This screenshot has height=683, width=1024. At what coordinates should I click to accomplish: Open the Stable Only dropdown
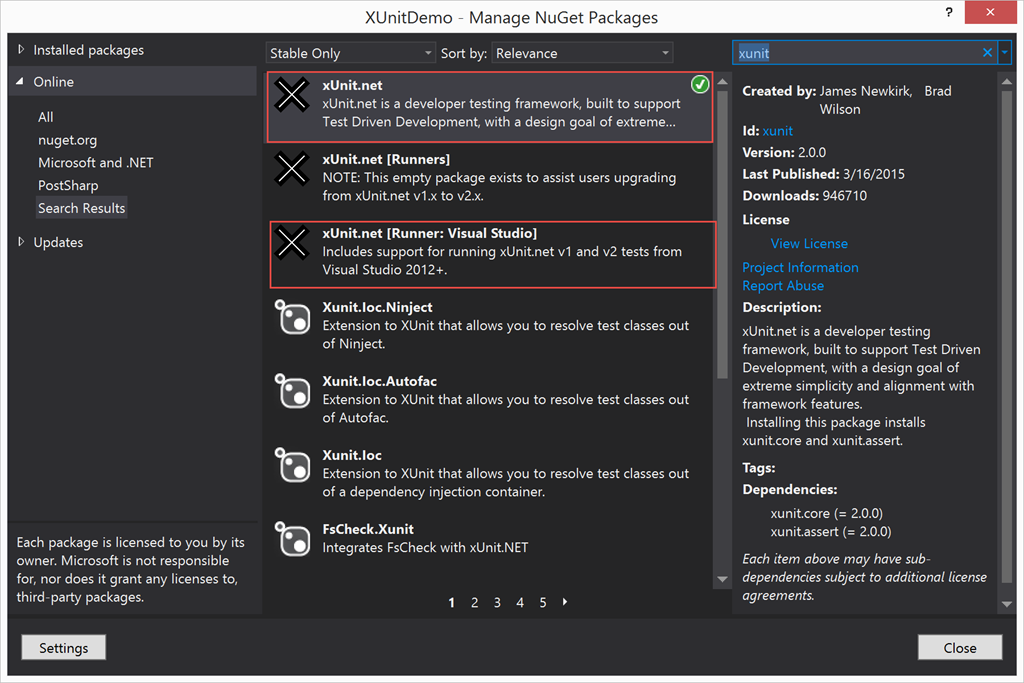351,53
